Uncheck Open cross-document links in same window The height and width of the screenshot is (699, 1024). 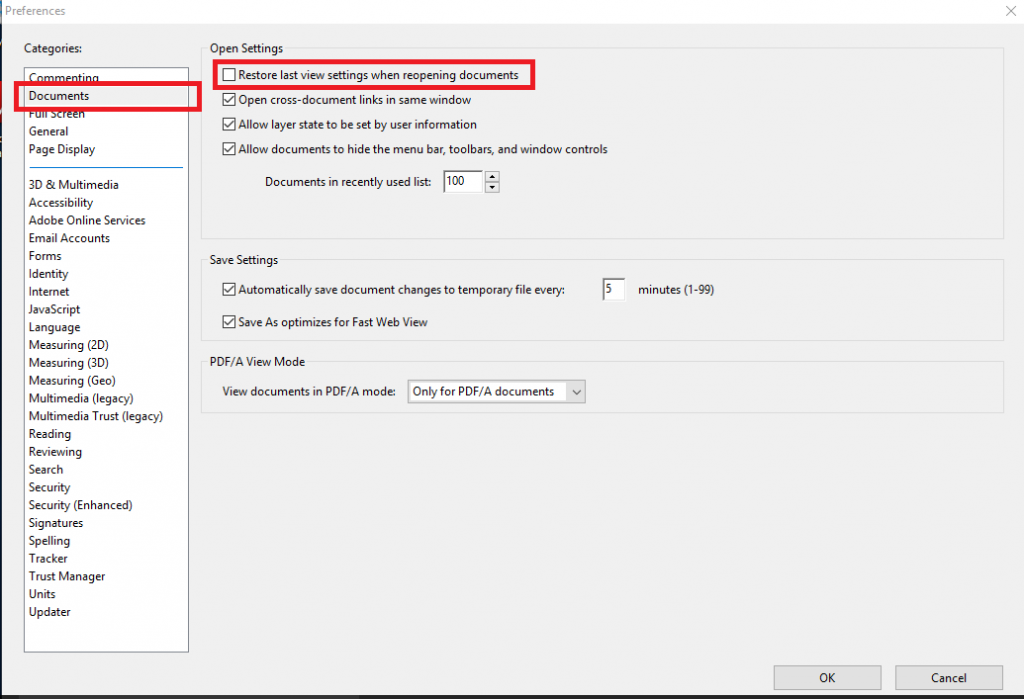[230, 100]
